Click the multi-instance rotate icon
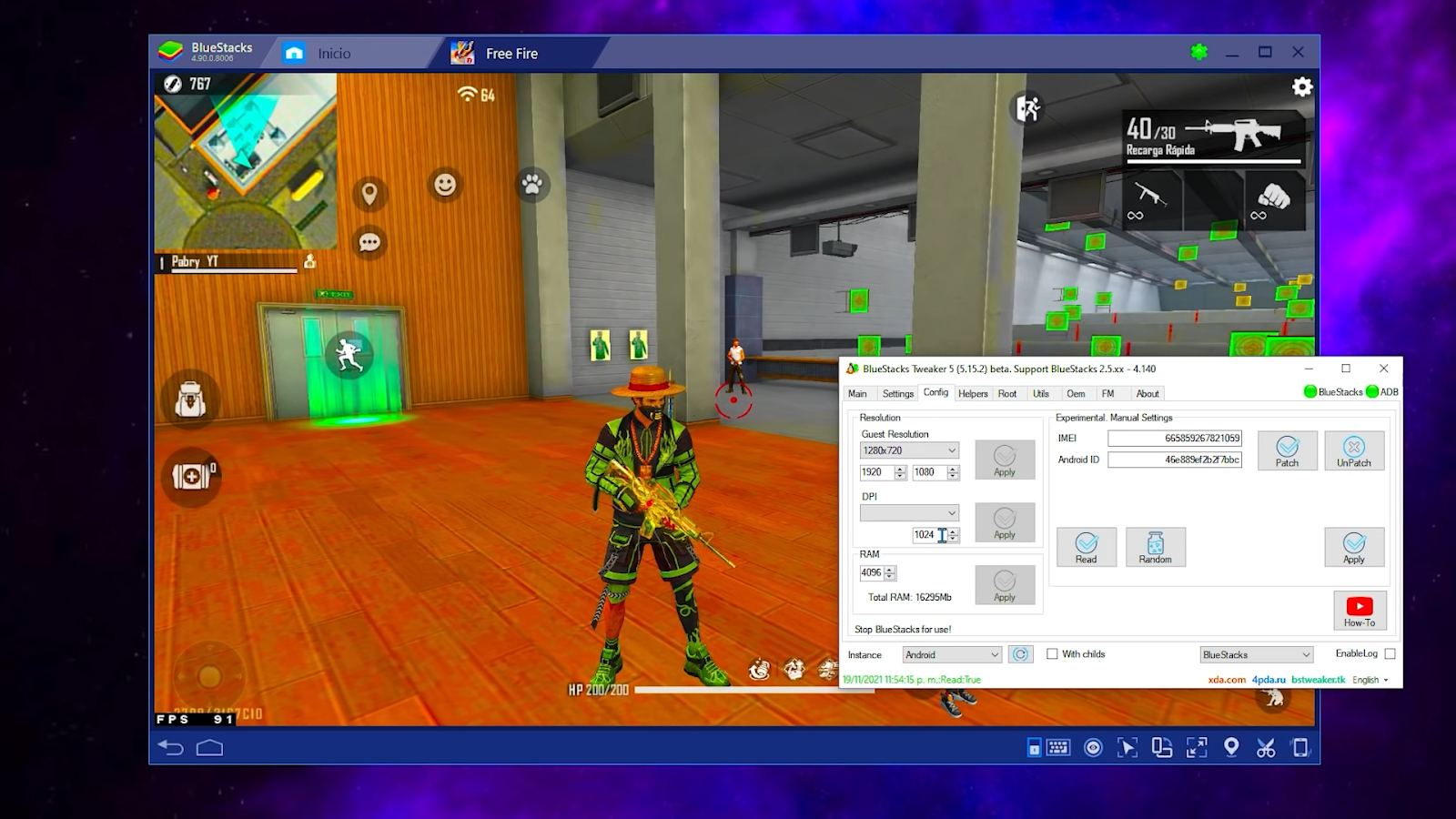 1162,748
